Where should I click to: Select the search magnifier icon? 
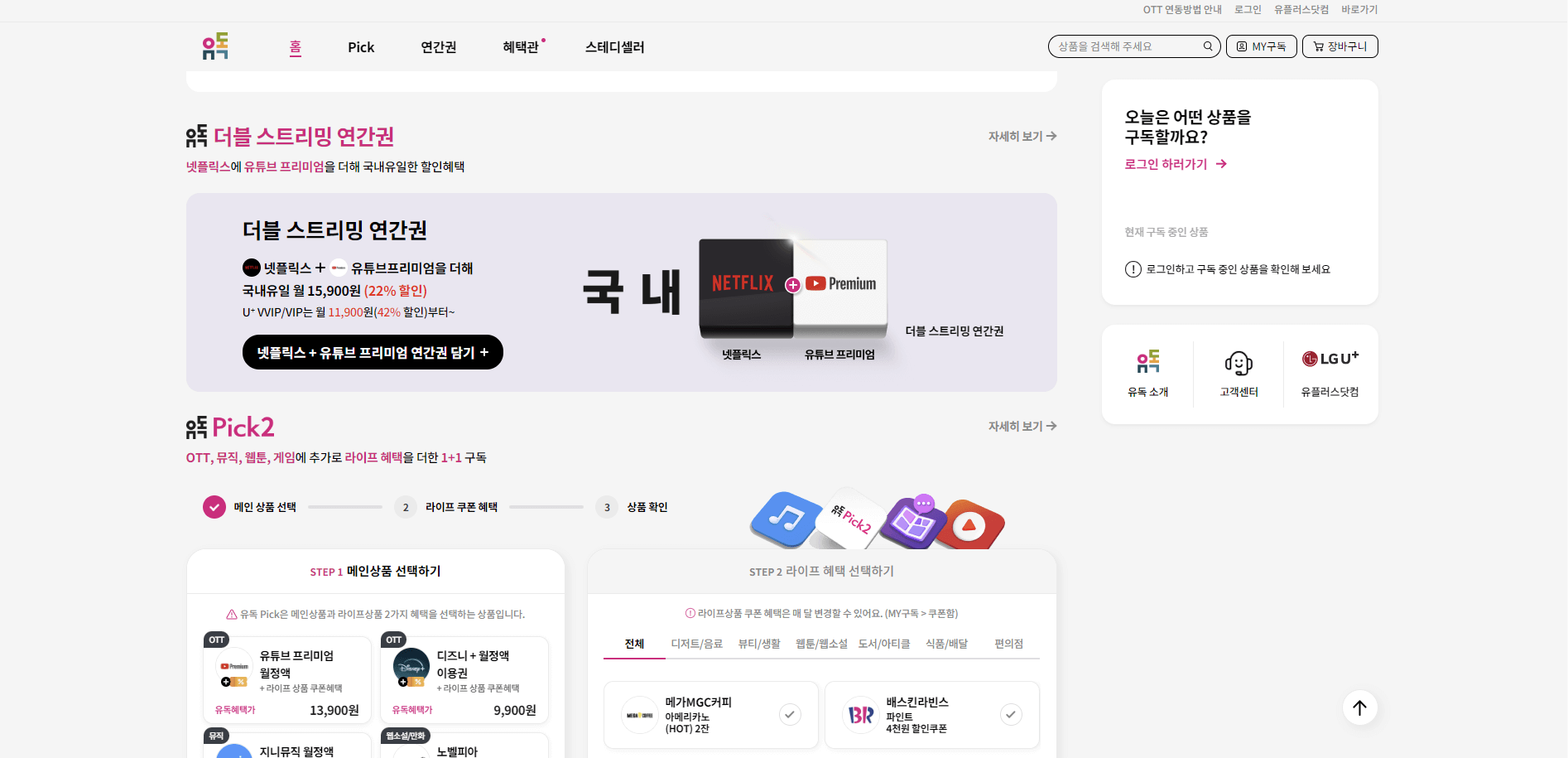(1207, 46)
